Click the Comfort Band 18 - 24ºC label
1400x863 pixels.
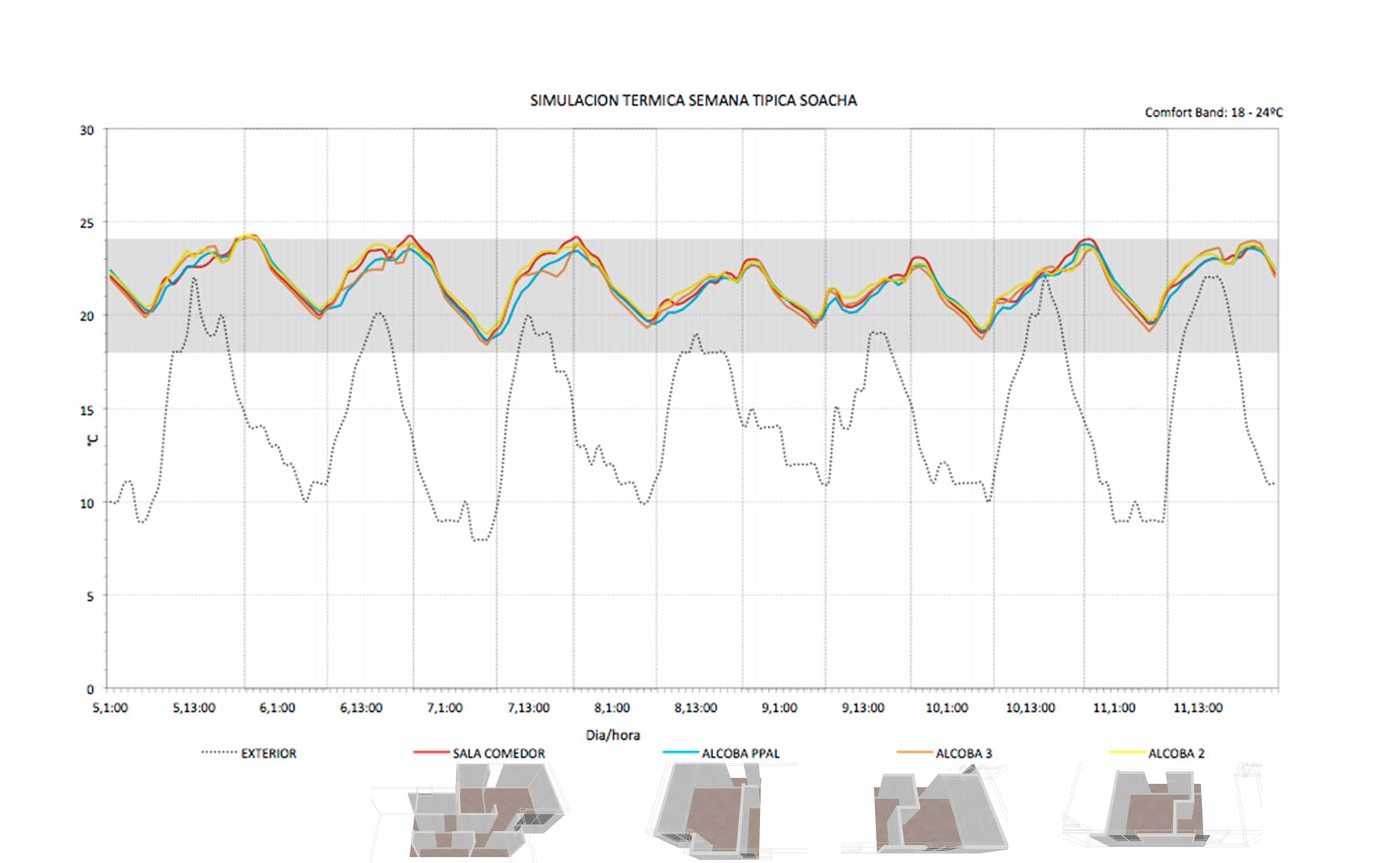(x=1213, y=112)
